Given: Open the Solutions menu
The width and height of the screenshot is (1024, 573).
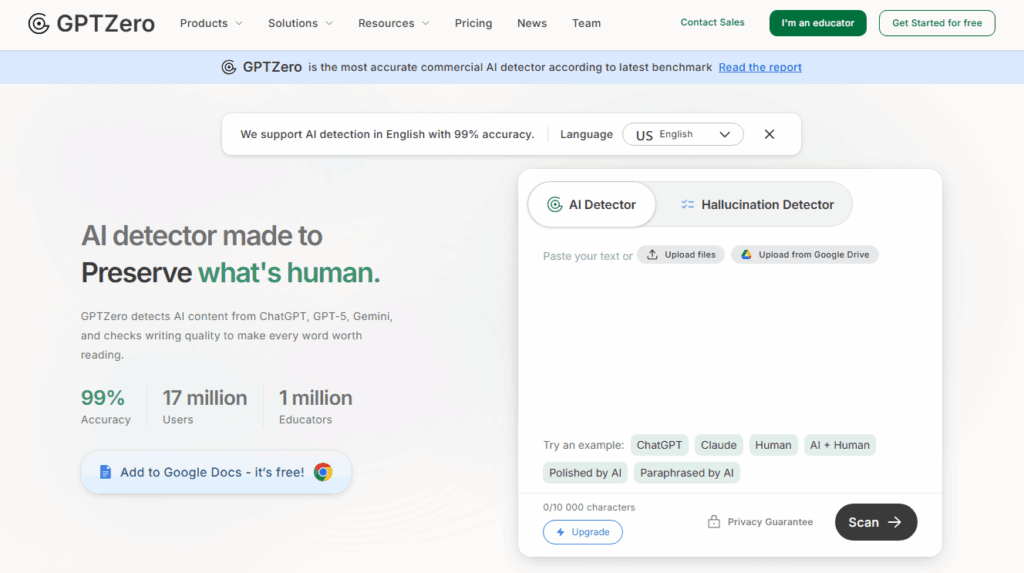Looking at the screenshot, I should pyautogui.click(x=300, y=24).
